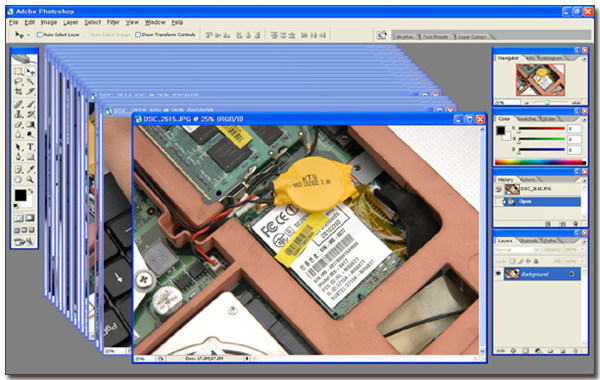Open the Filter menu
The height and width of the screenshot is (380, 600).
[x=113, y=22]
